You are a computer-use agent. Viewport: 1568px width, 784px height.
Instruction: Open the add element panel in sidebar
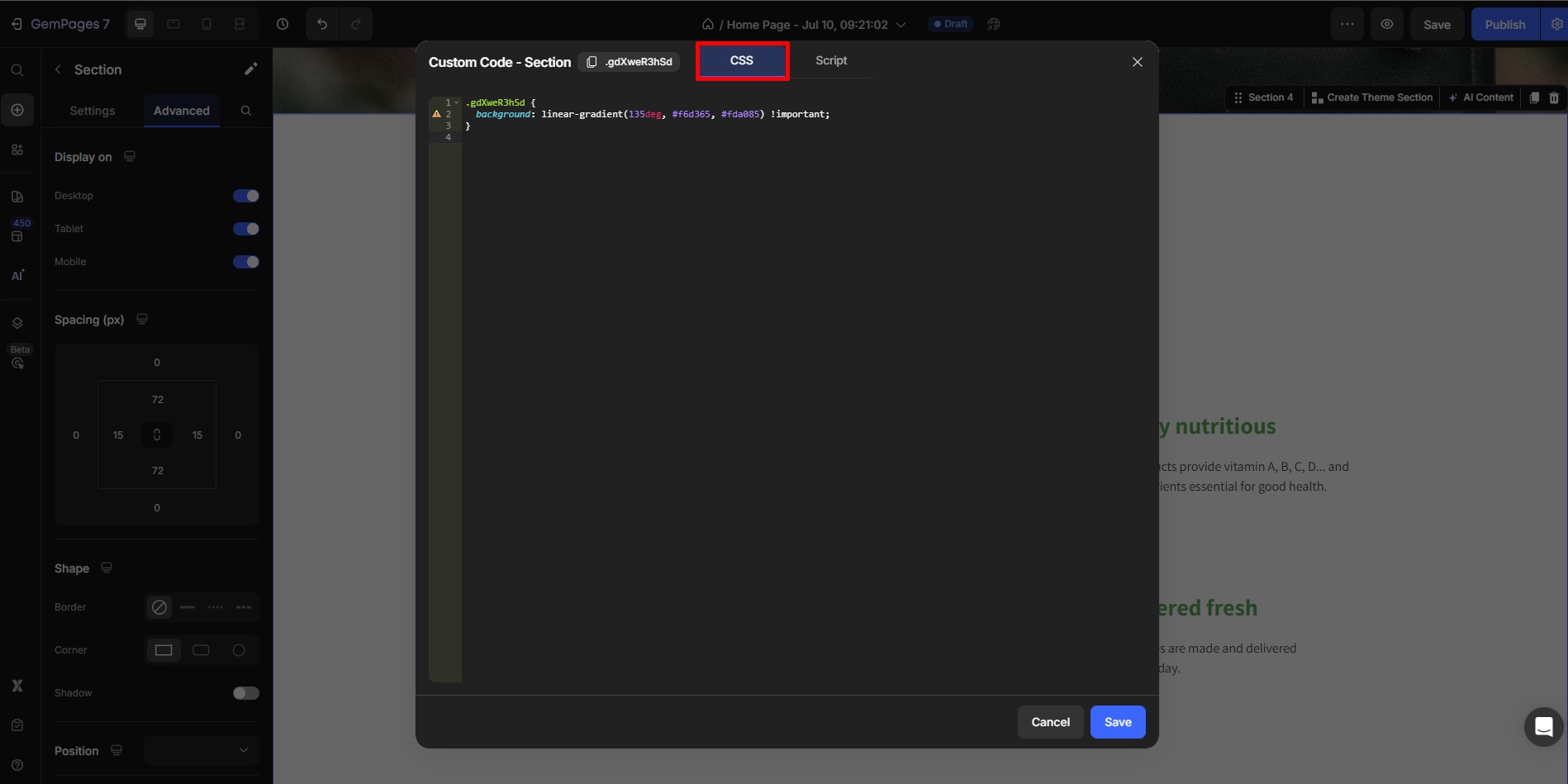click(17, 109)
